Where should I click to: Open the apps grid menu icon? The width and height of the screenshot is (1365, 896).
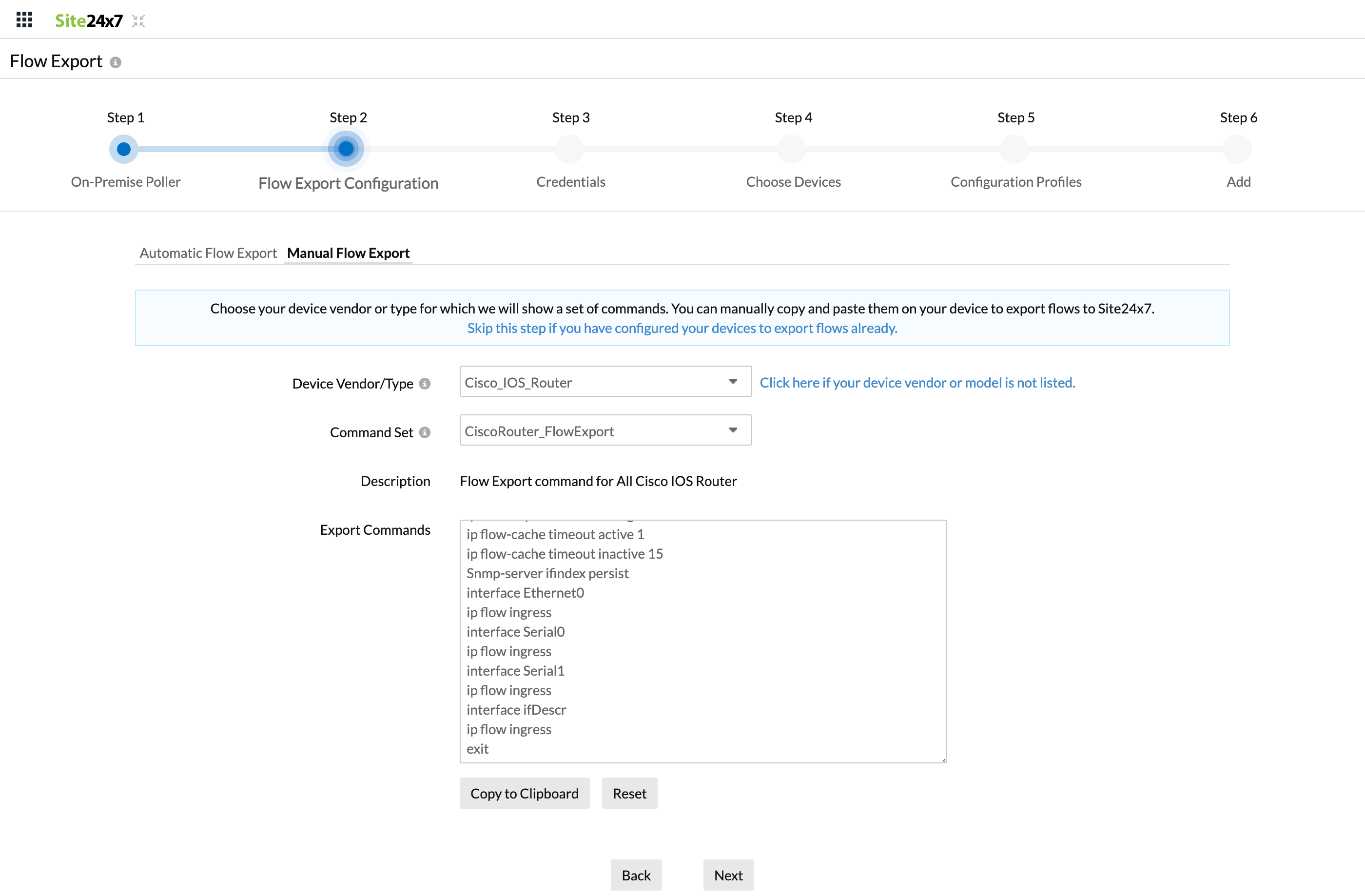click(24, 20)
